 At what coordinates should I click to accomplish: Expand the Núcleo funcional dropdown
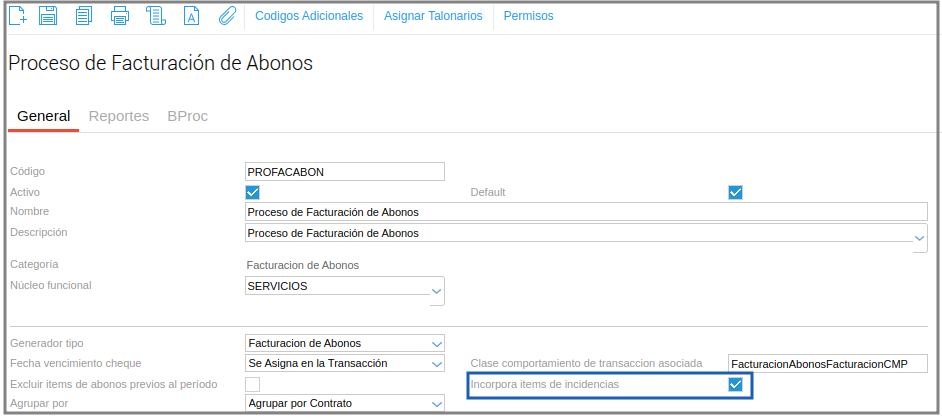(436, 291)
